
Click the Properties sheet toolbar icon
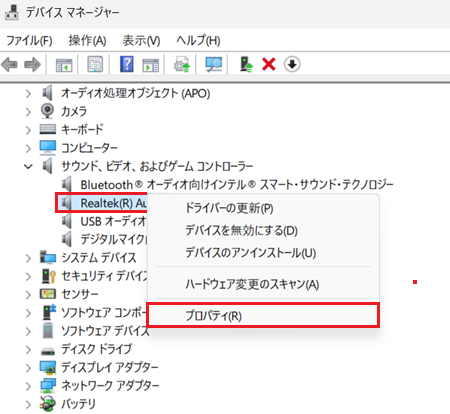point(95,64)
